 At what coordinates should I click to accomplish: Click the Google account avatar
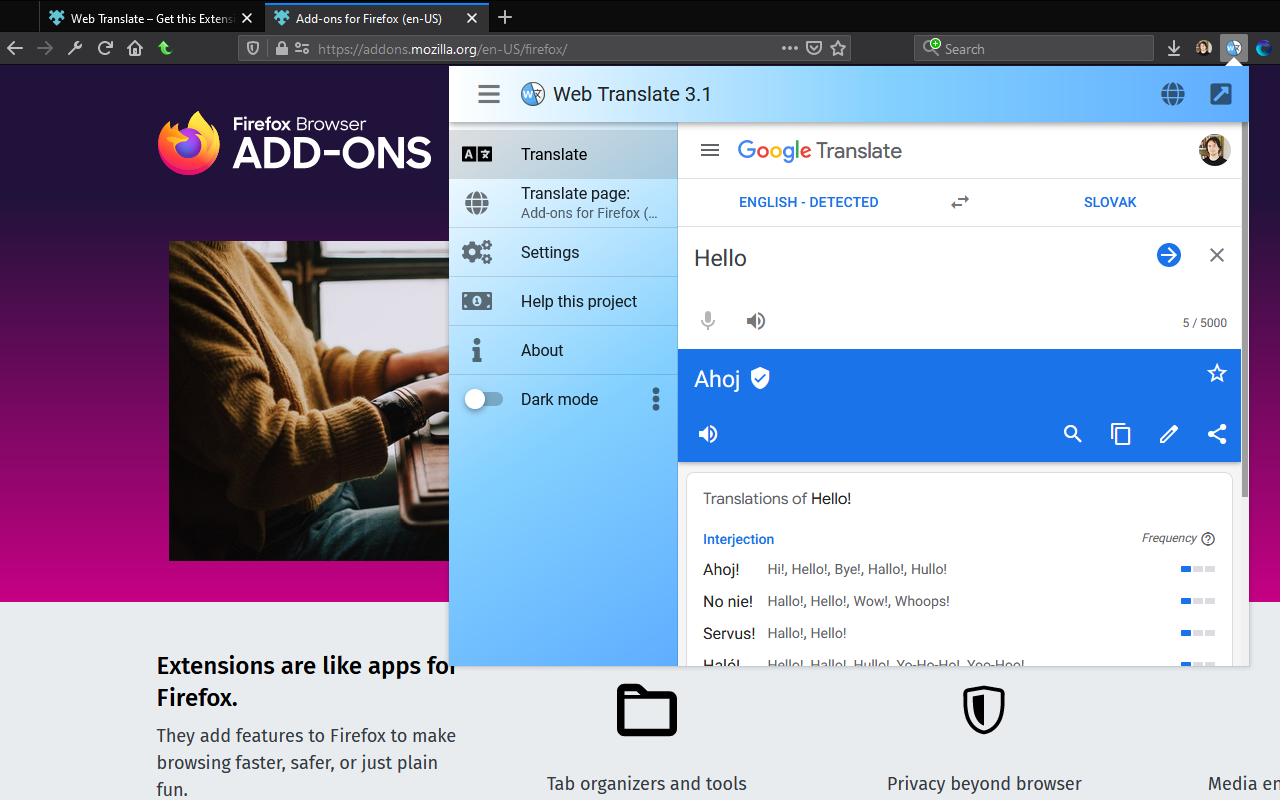click(x=1215, y=150)
